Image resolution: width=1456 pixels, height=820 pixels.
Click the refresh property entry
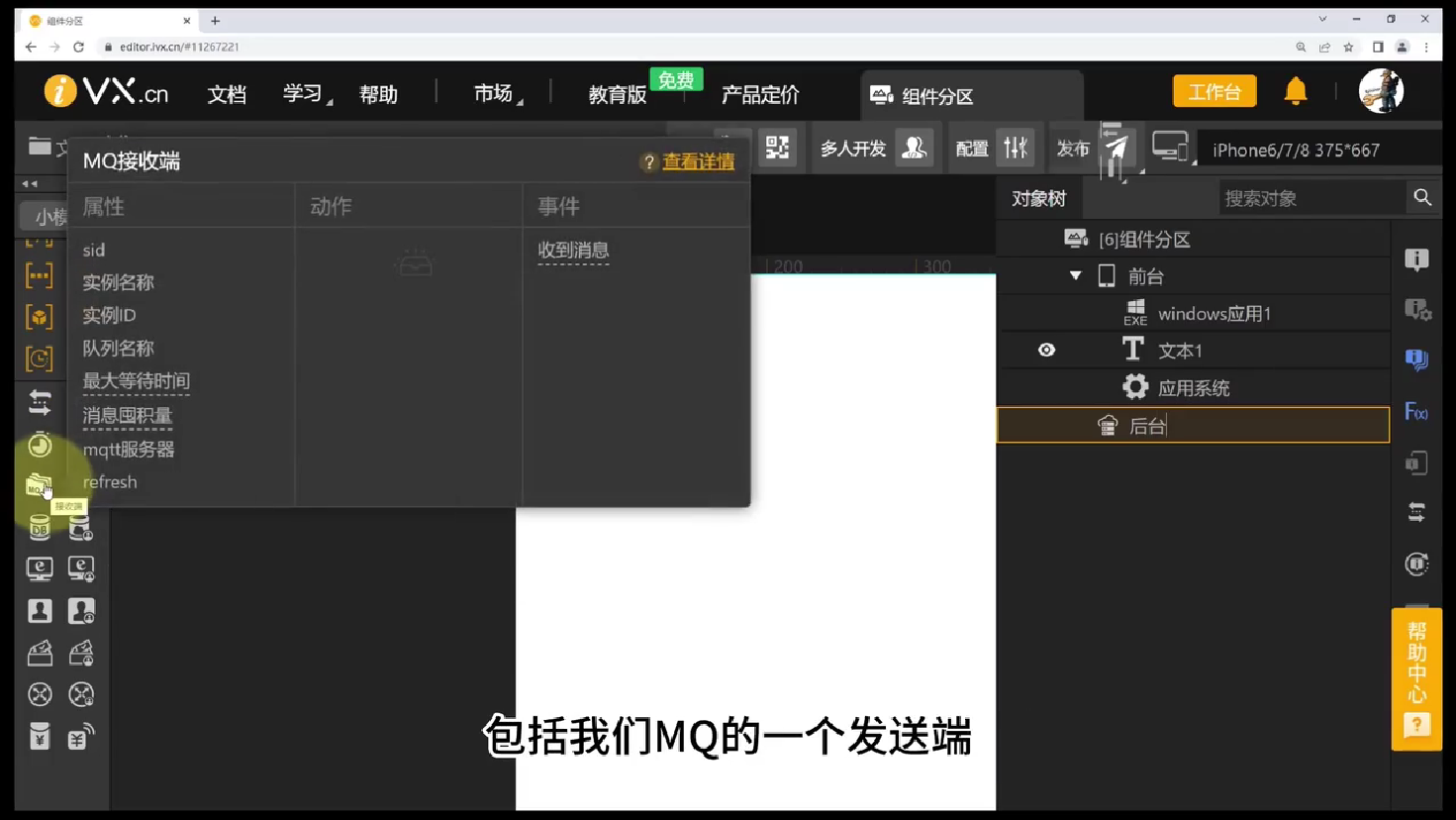pos(110,482)
